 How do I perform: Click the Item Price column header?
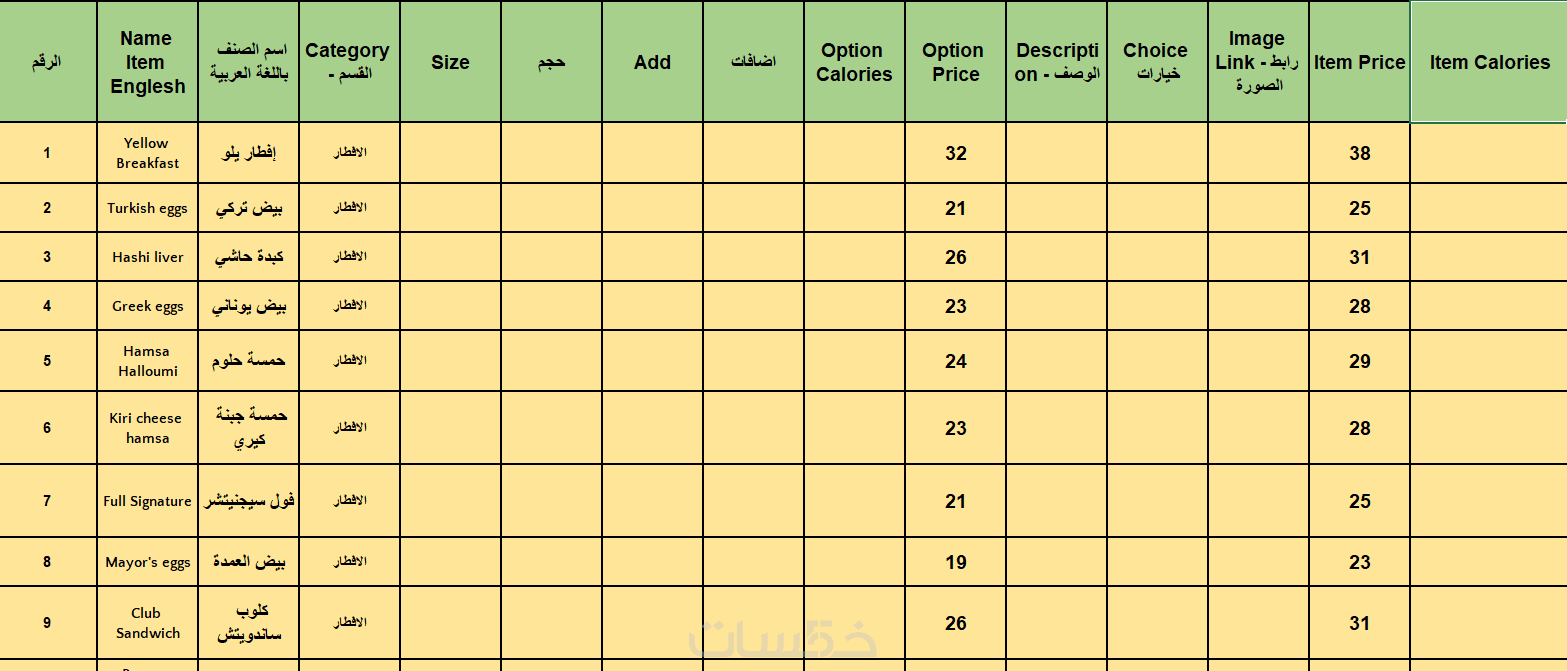[1359, 62]
